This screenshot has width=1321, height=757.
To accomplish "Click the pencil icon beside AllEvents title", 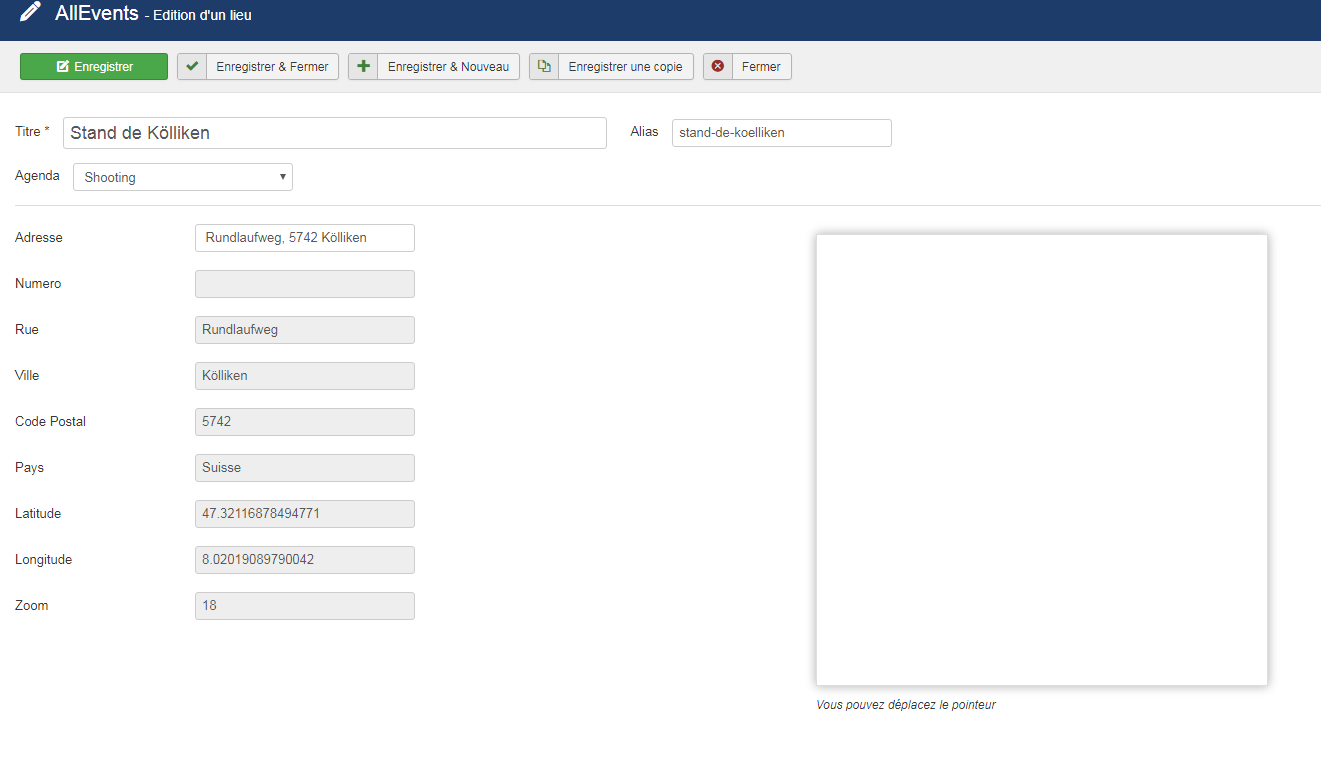I will point(31,13).
